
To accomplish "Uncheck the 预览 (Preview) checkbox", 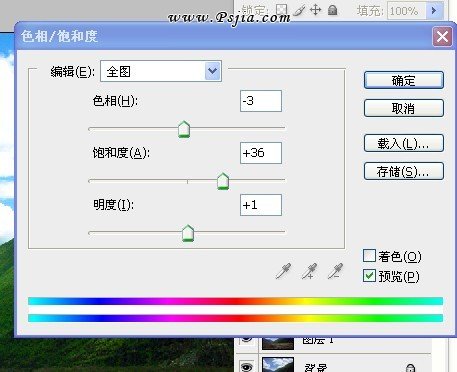I will (369, 276).
